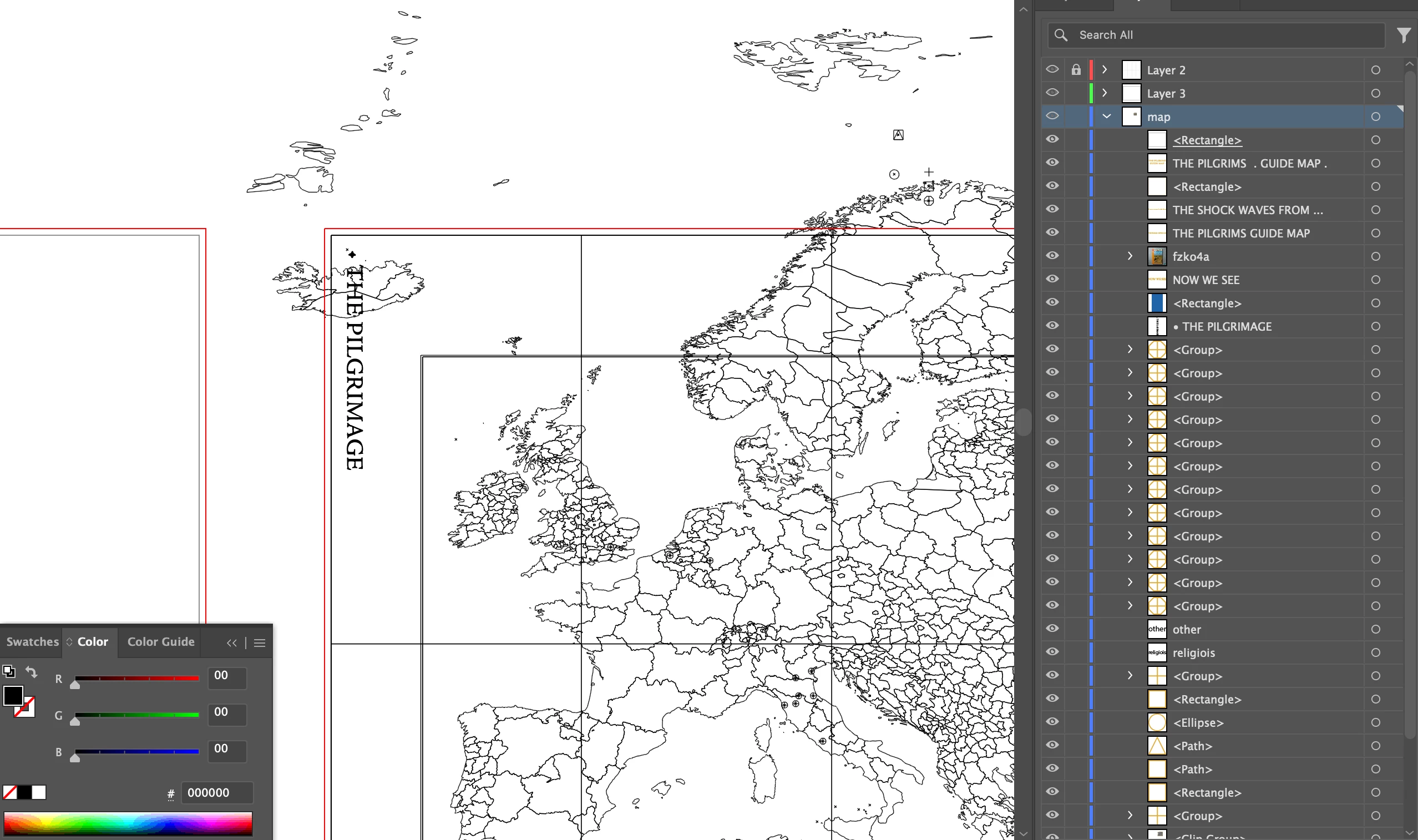This screenshot has height=840, width=1418.
Task: Click the layers filter funnel icon
Action: pos(1403,35)
